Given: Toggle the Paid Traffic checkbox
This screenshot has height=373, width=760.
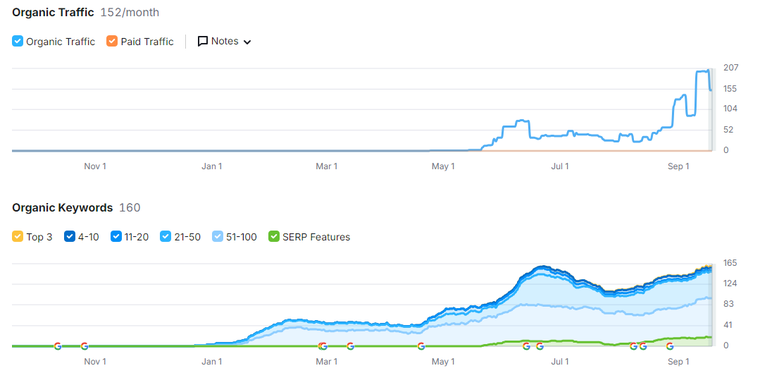Looking at the screenshot, I should 112,41.
